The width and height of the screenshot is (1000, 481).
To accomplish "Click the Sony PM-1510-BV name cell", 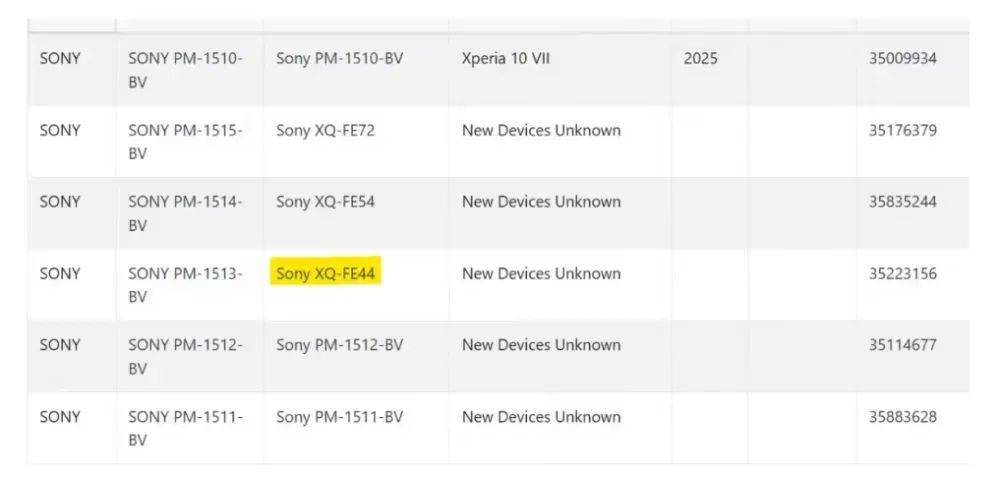I will point(339,59).
